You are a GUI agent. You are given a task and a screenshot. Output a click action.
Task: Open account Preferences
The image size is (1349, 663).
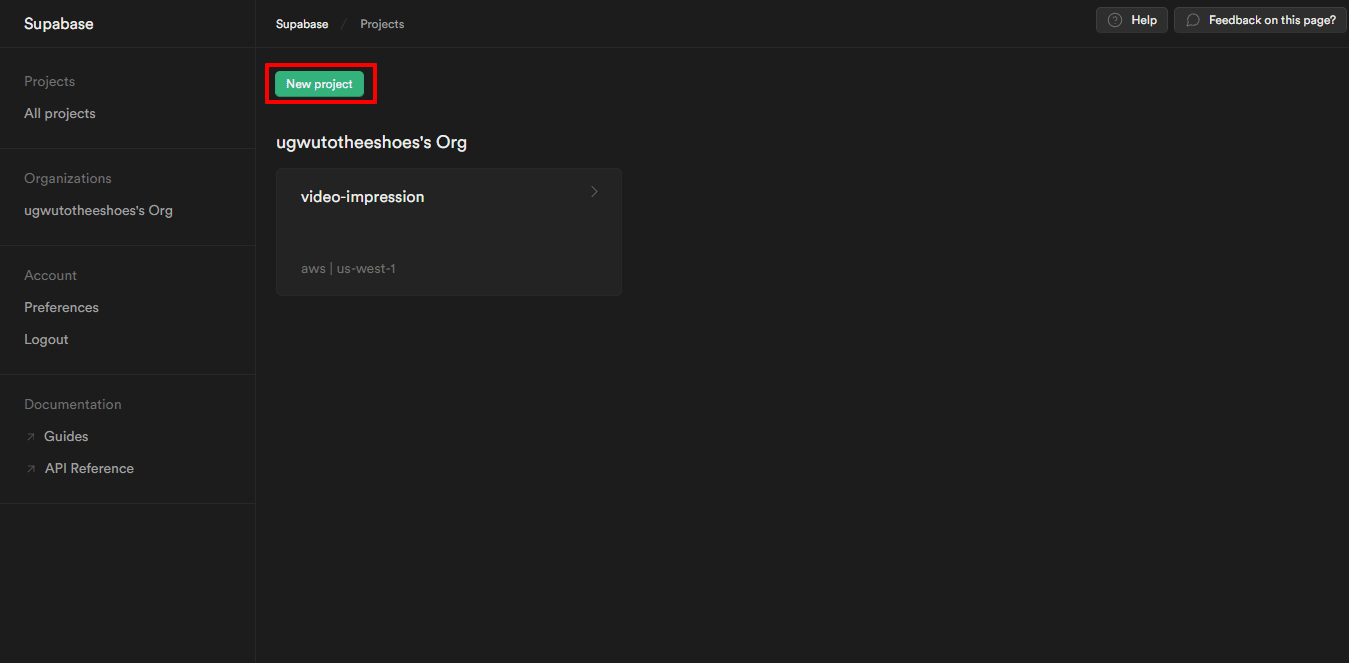(61, 307)
